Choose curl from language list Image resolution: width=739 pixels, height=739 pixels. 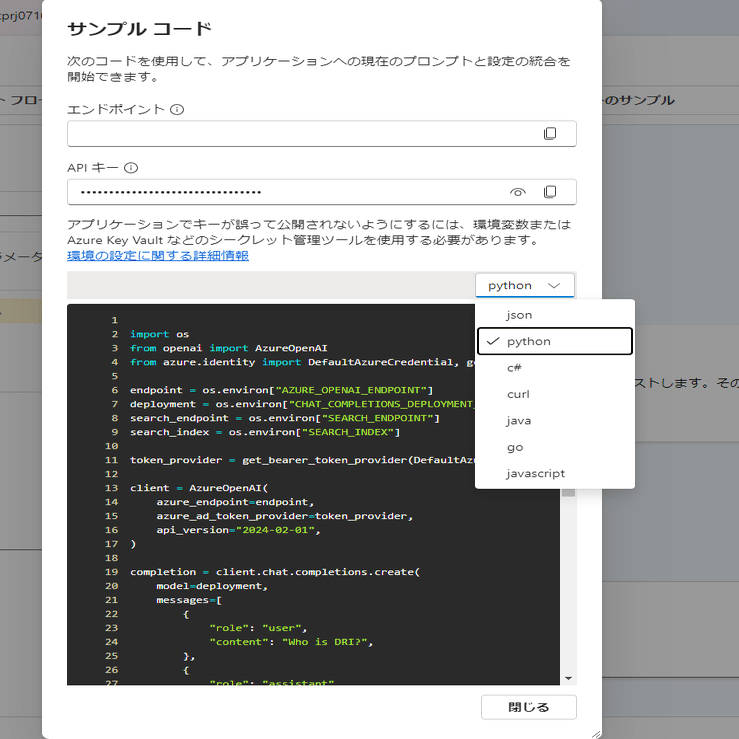point(555,394)
